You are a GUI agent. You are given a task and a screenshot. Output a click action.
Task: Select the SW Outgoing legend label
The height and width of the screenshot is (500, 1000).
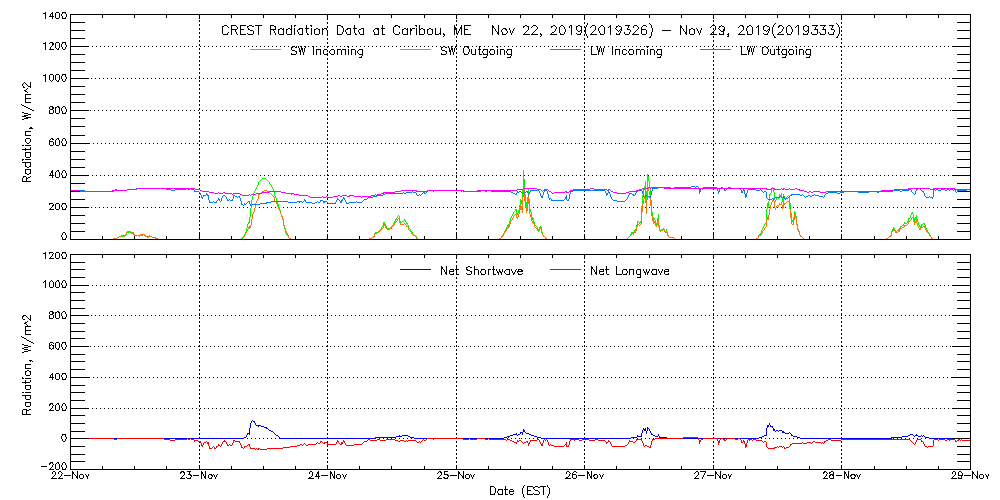pyautogui.click(x=476, y=51)
